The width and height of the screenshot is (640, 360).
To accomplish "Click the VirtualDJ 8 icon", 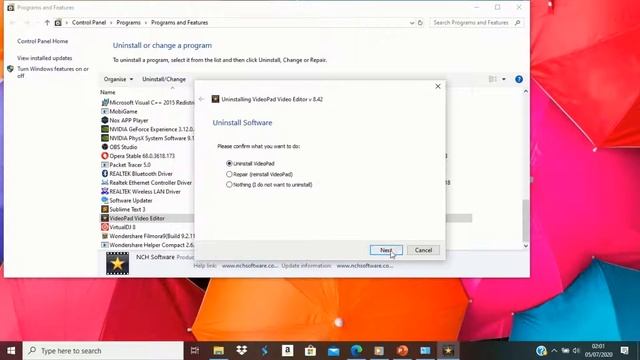I will pyautogui.click(x=104, y=227).
